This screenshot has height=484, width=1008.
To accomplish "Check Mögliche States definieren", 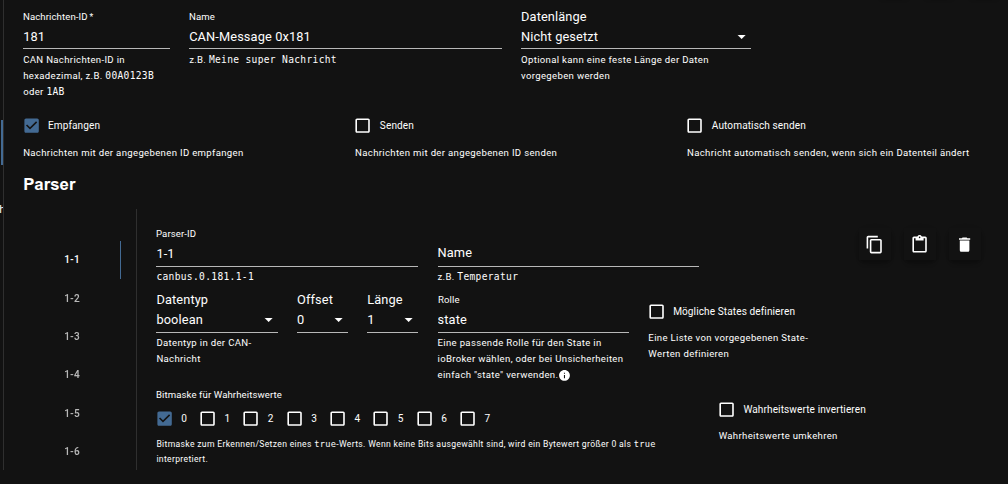I will pos(657,312).
